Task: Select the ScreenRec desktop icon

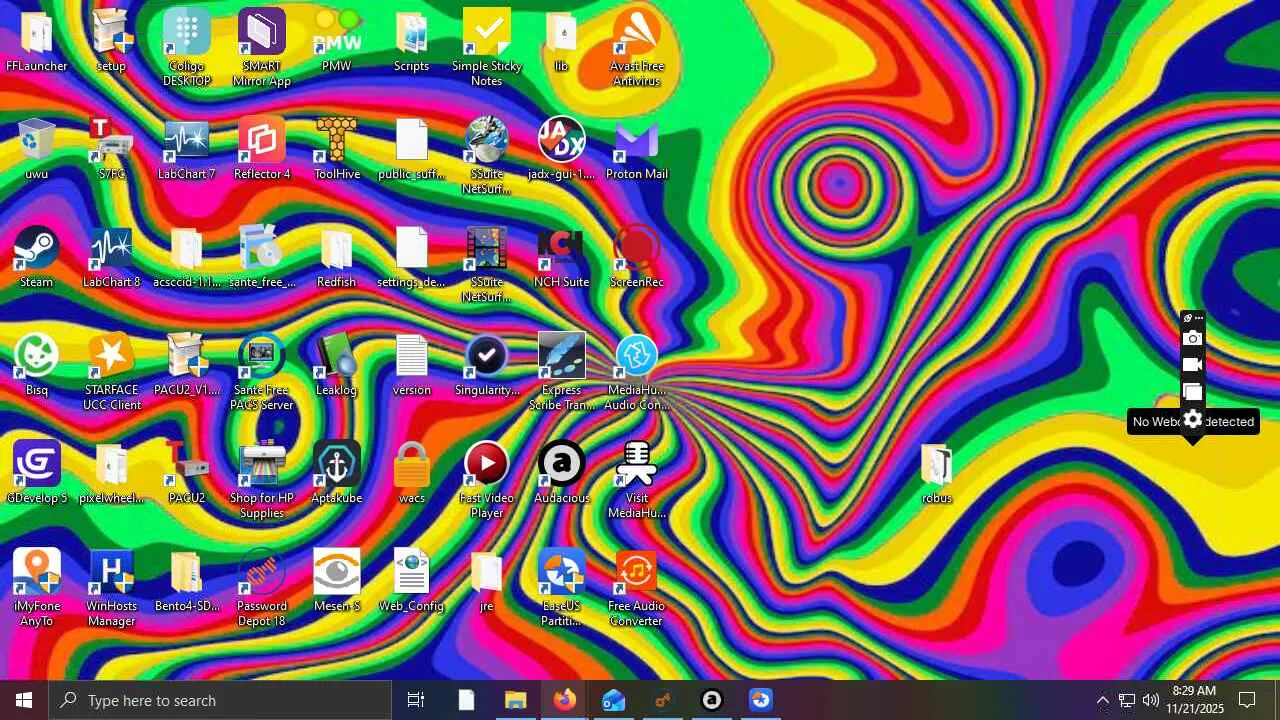Action: click(637, 257)
